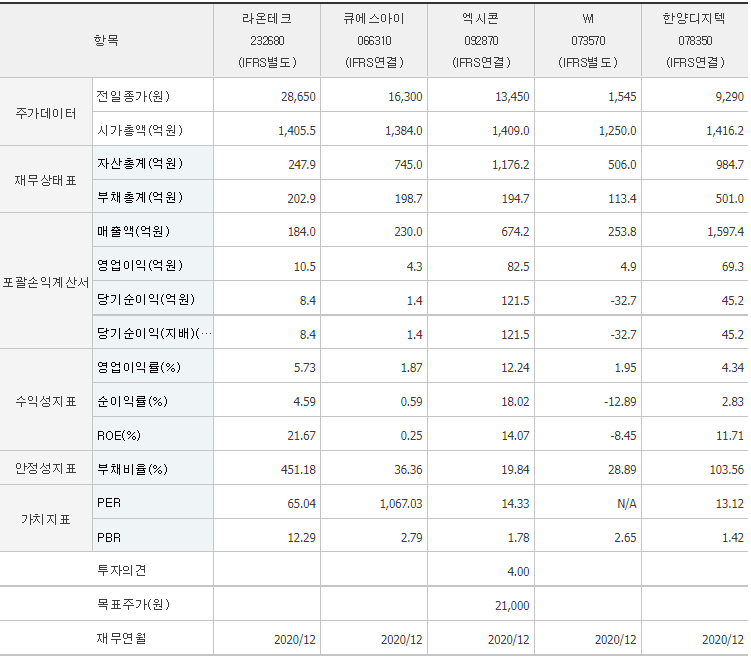Image resolution: width=751 pixels, height=657 pixels.
Task: Click the 순이익률(%) row label
Action: tap(132, 401)
